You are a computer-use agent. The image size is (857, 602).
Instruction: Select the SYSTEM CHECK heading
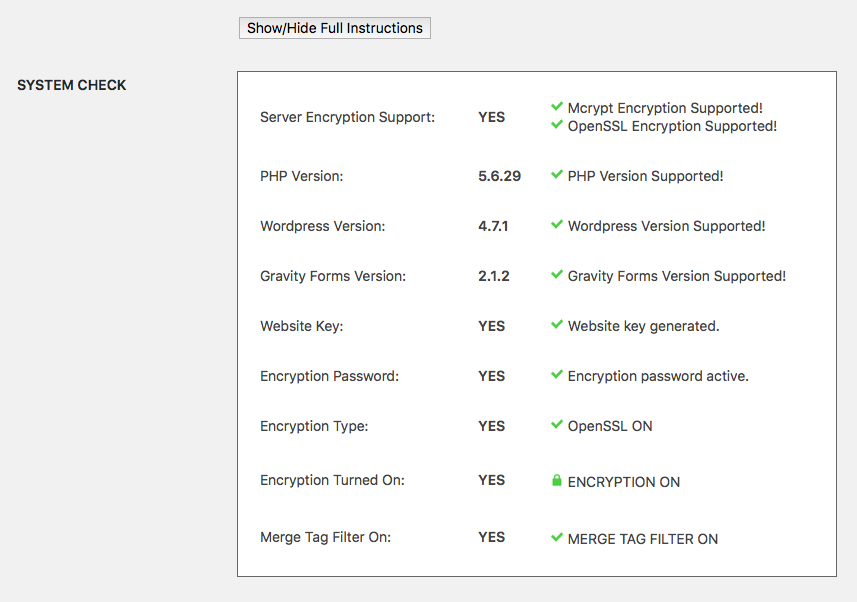click(x=71, y=85)
